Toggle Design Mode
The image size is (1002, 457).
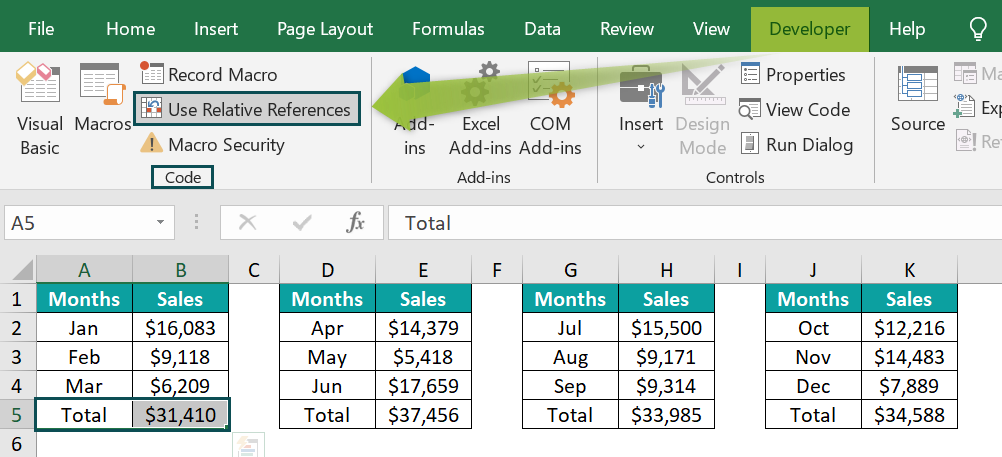coord(702,109)
